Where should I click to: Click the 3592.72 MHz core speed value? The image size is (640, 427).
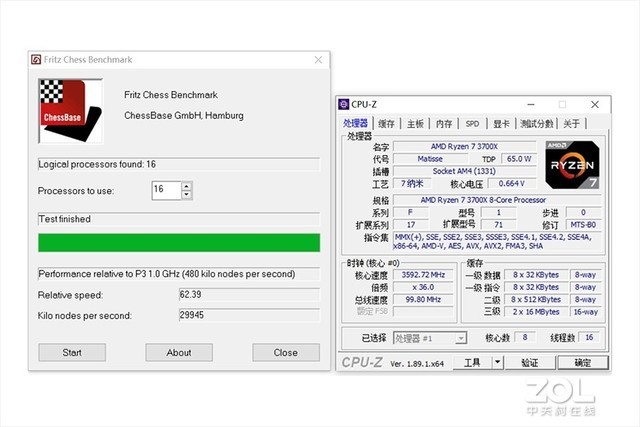pos(423,275)
